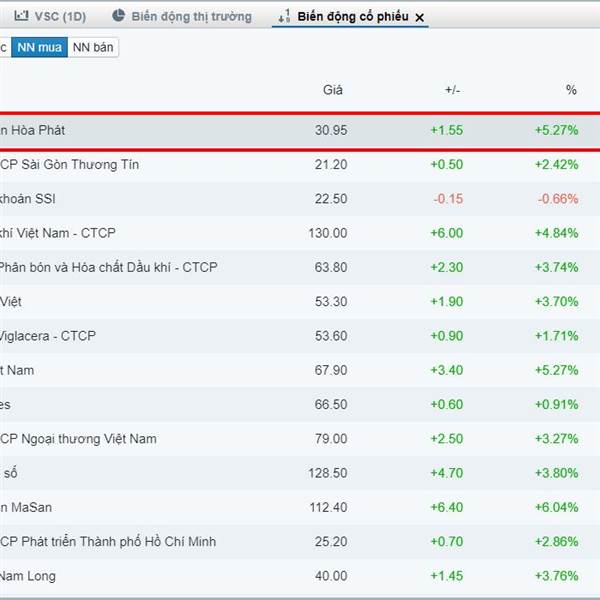This screenshot has width=600, height=600.
Task: Open the VSC (1D) chart tab
Action: click(x=50, y=16)
